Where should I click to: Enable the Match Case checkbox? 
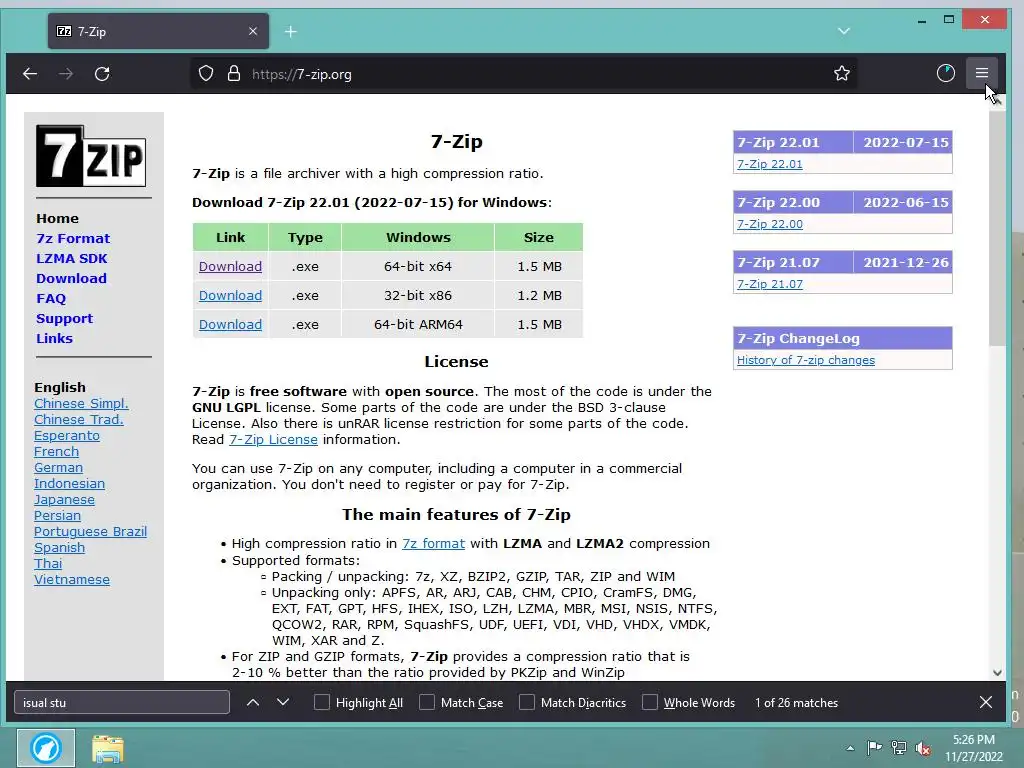click(x=426, y=702)
